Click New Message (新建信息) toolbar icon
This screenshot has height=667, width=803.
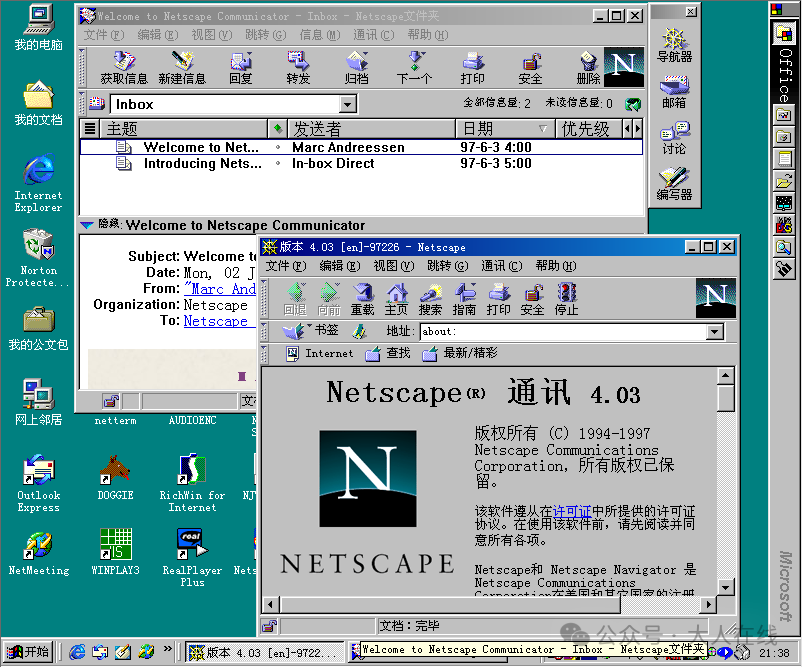tap(182, 68)
